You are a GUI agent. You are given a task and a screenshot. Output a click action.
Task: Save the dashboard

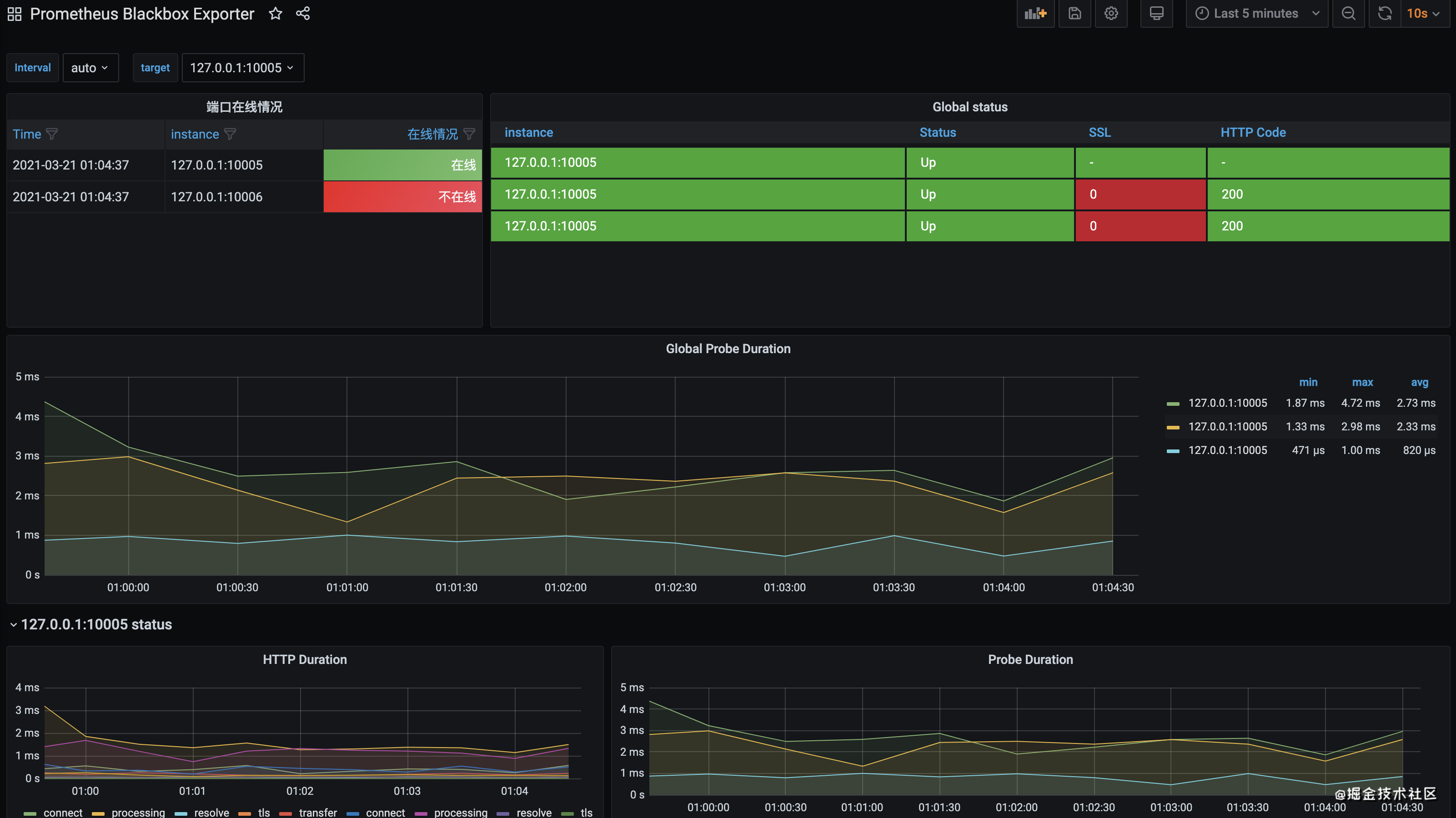pyautogui.click(x=1074, y=14)
